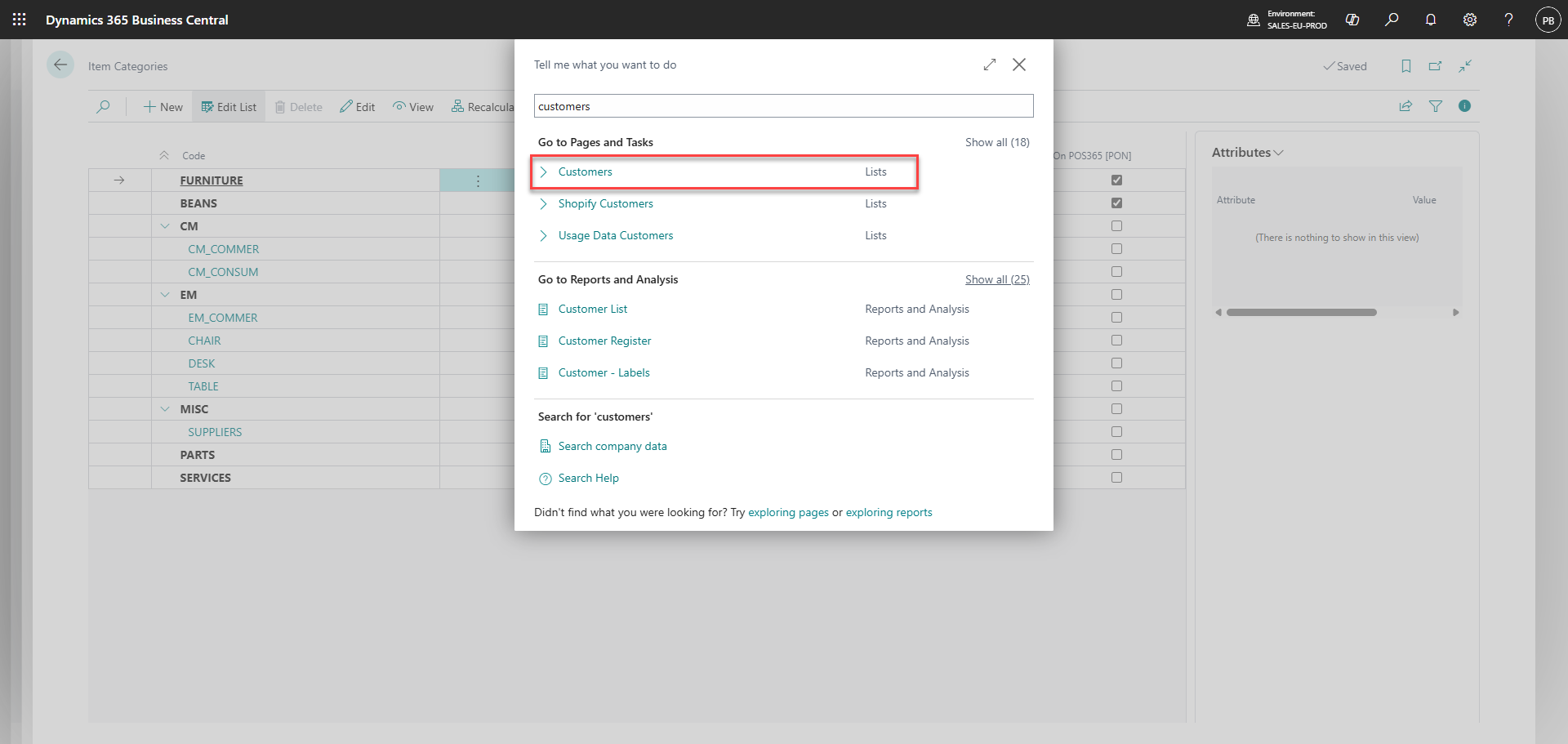The image size is (1568, 744).
Task: Search the list with magnifier icon
Action: pyautogui.click(x=103, y=107)
